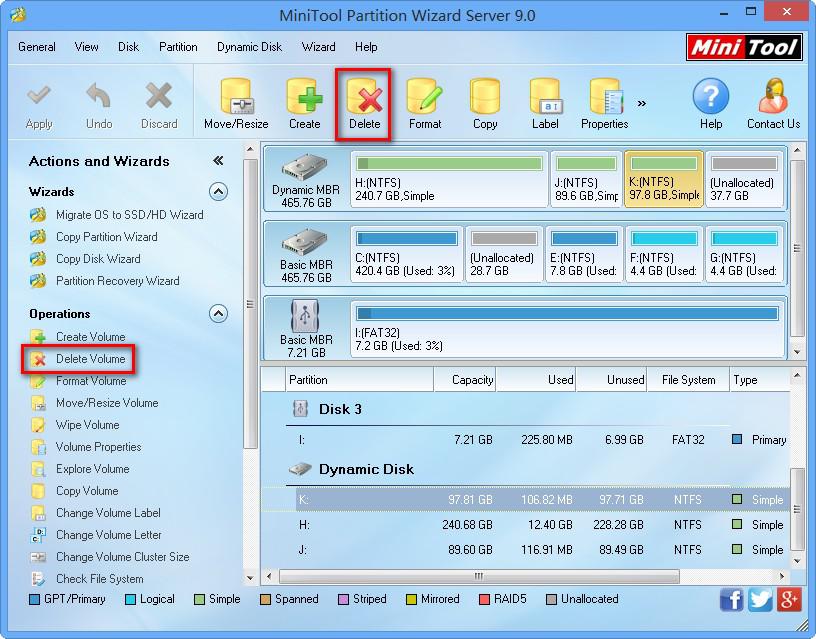Select the J:(NTFS) 89.6 GB volume block

click(586, 179)
